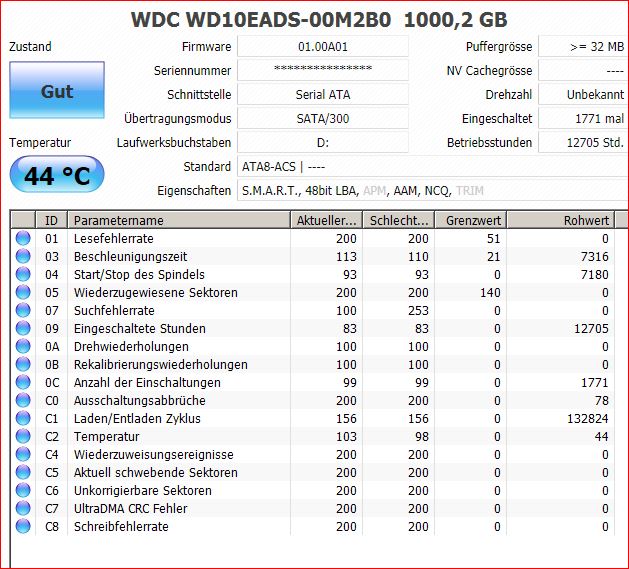This screenshot has width=629, height=569.
Task: Click the Eingeschaltet field showing 1771 mal
Action: [x=584, y=118]
